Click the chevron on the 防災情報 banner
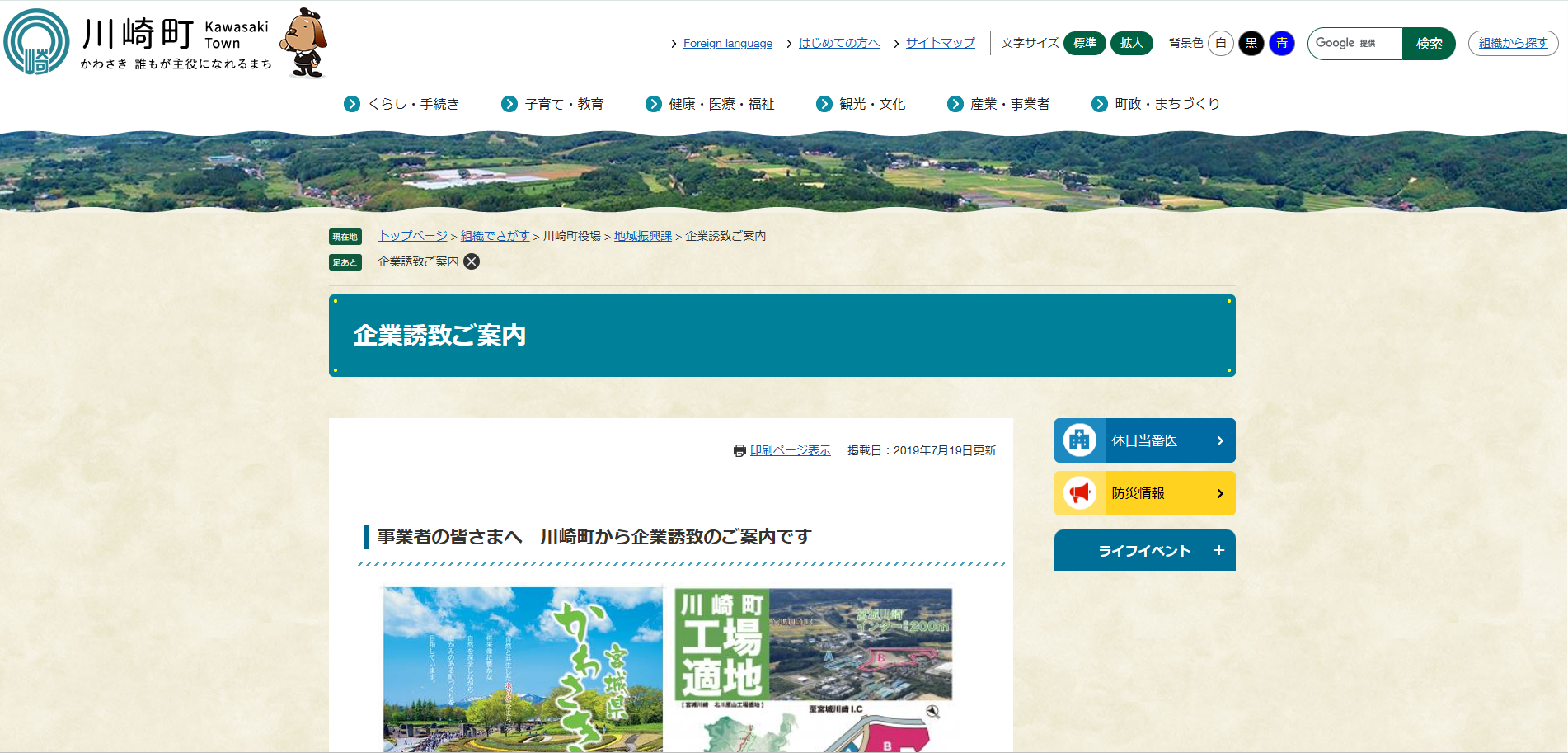 pos(1220,493)
